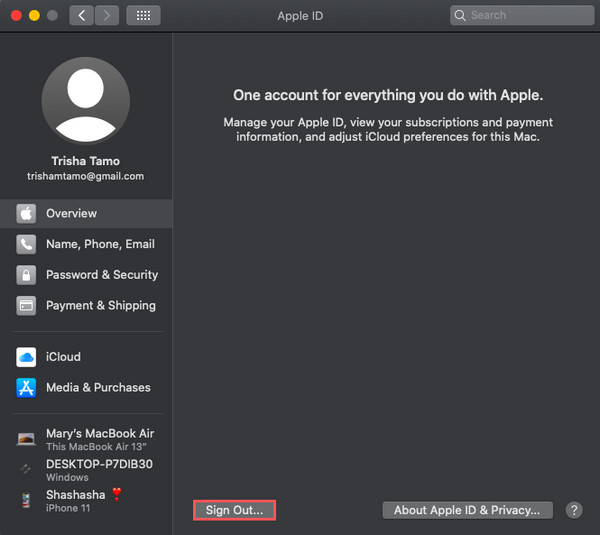600x535 pixels.
Task: Open Name, Phone, Email section
Action: pos(86,244)
